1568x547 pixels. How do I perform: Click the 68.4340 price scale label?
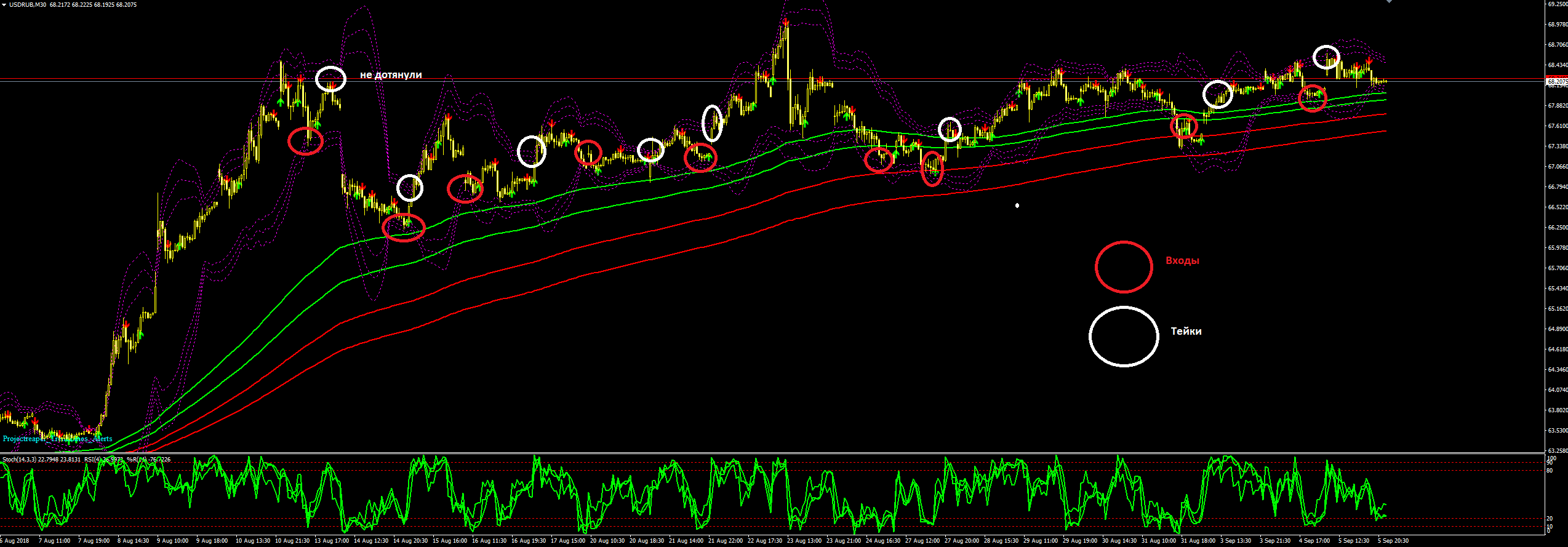pos(1557,65)
